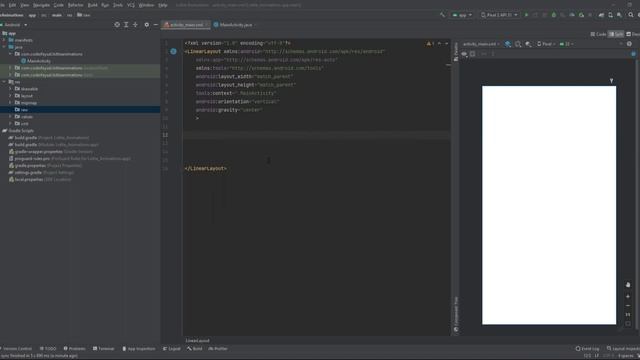
Task: Hide the project panel with minus icon
Action: click(156, 24)
